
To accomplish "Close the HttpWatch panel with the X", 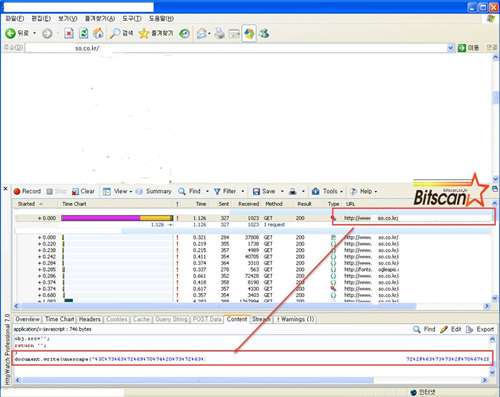I will pyautogui.click(x=5, y=189).
